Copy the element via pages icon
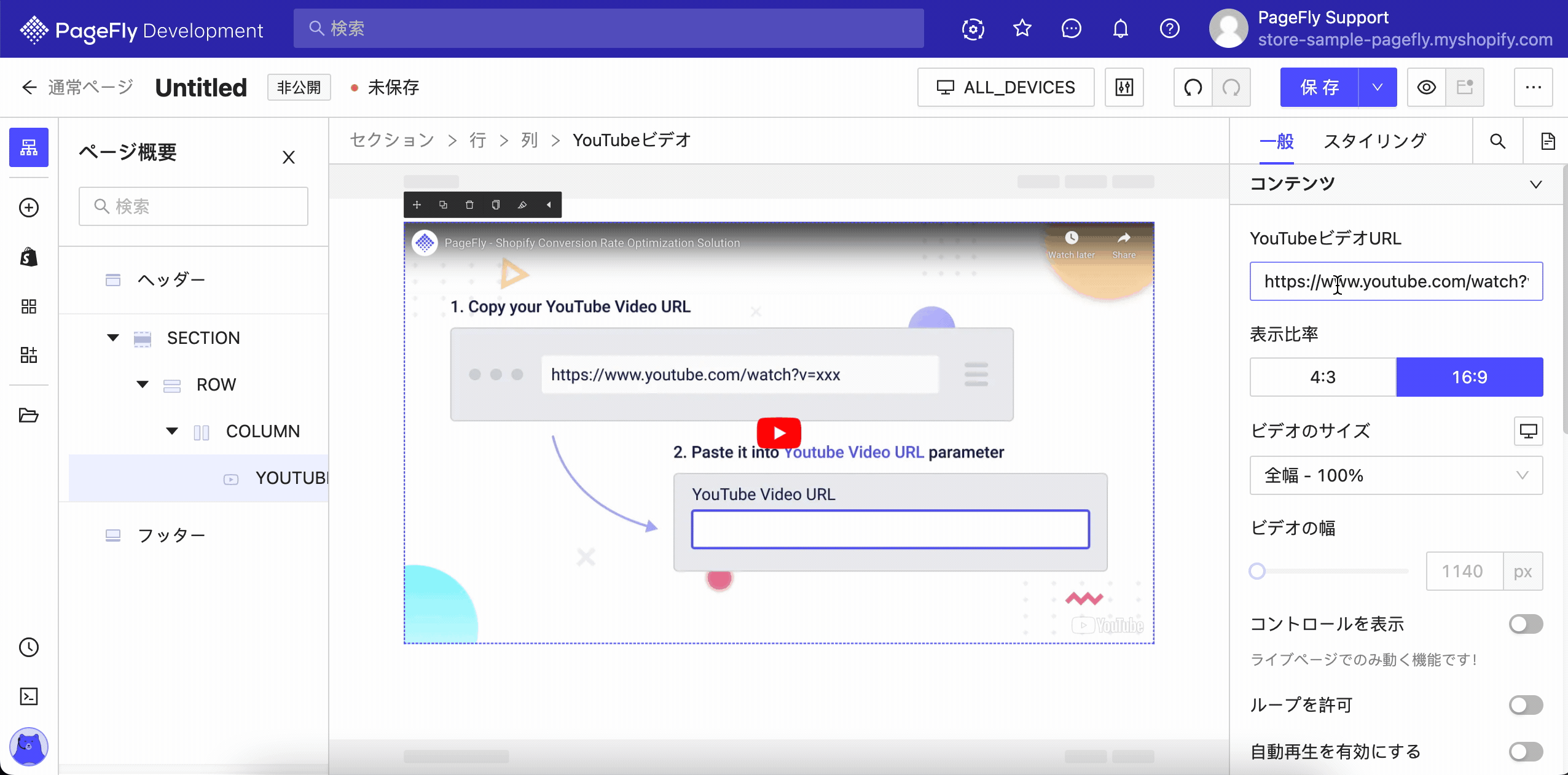The width and height of the screenshot is (1568, 775). (x=496, y=204)
